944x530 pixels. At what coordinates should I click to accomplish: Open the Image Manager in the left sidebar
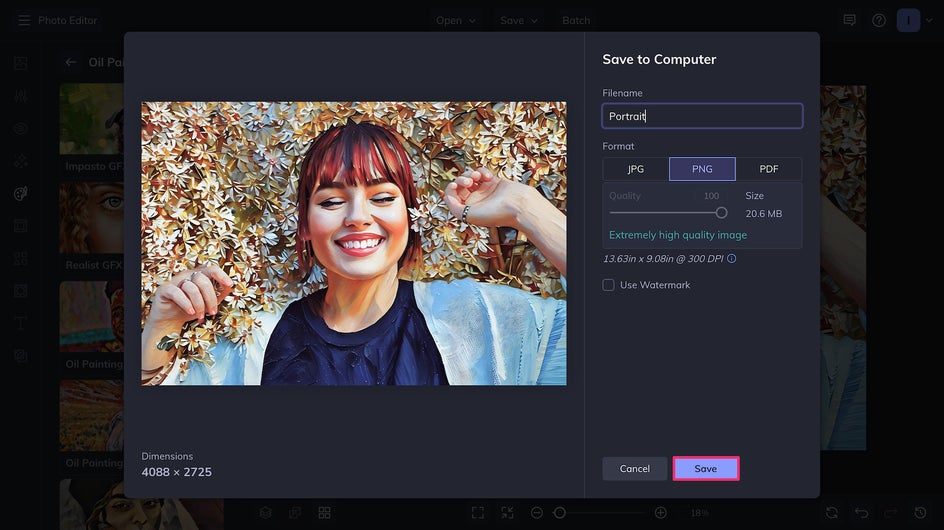(x=21, y=63)
